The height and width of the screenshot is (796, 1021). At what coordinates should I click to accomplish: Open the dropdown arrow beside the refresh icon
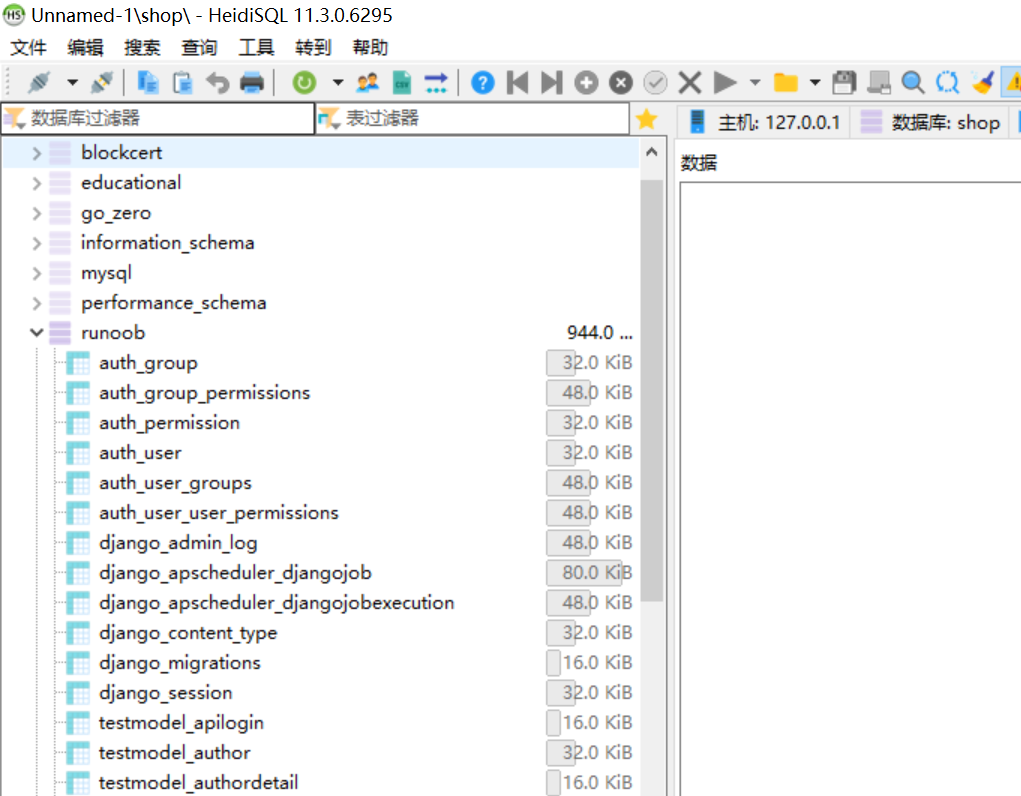[x=337, y=83]
